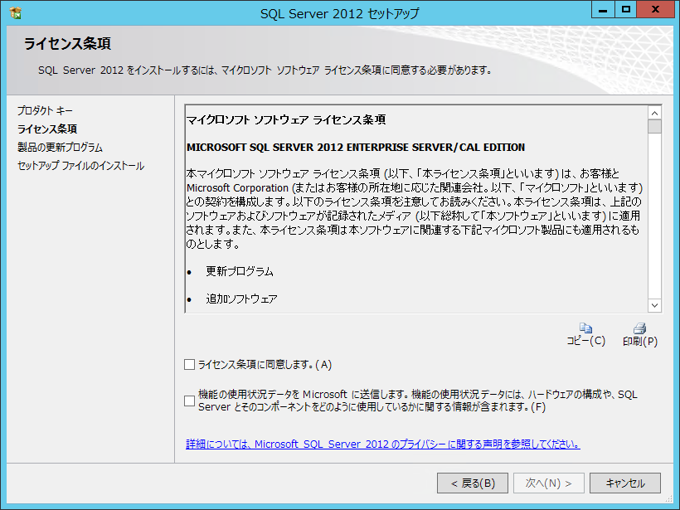Screen dimensions: 680x510
Task: Click the ENTERPRISE SERVER/CAL EDITION line
Action: [x=356, y=147]
